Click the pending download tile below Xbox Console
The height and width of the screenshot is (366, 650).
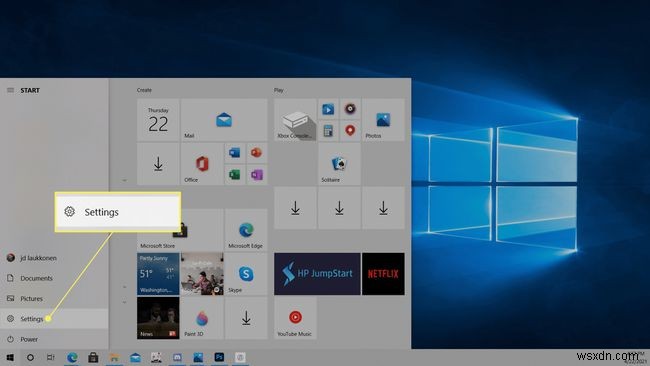click(x=295, y=208)
